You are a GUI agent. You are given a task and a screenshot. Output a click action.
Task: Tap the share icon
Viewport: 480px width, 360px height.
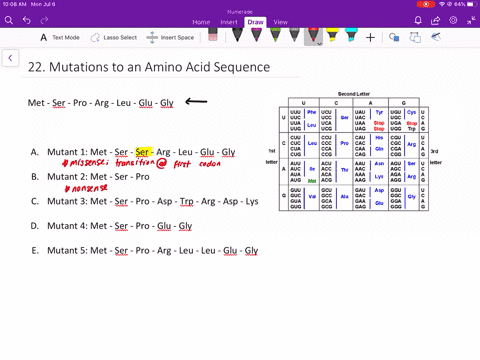[435, 20]
